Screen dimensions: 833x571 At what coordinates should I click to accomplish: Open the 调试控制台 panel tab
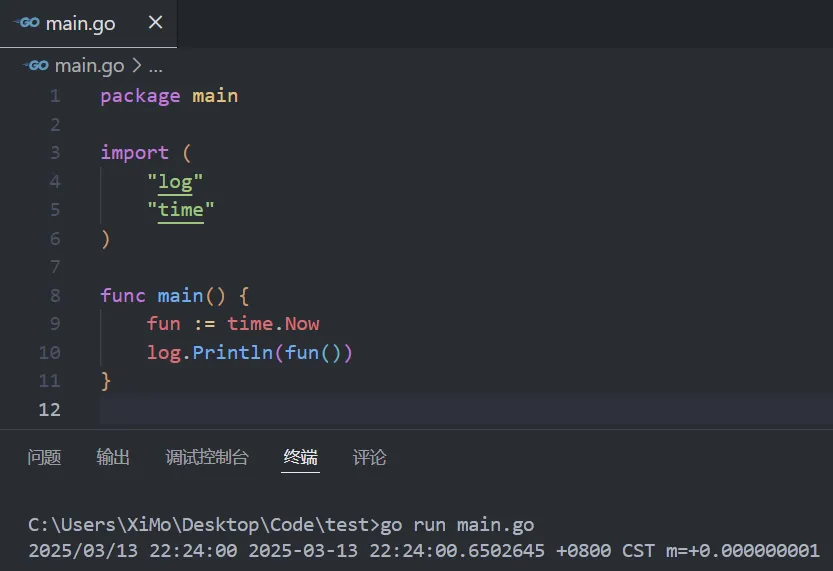click(207, 458)
